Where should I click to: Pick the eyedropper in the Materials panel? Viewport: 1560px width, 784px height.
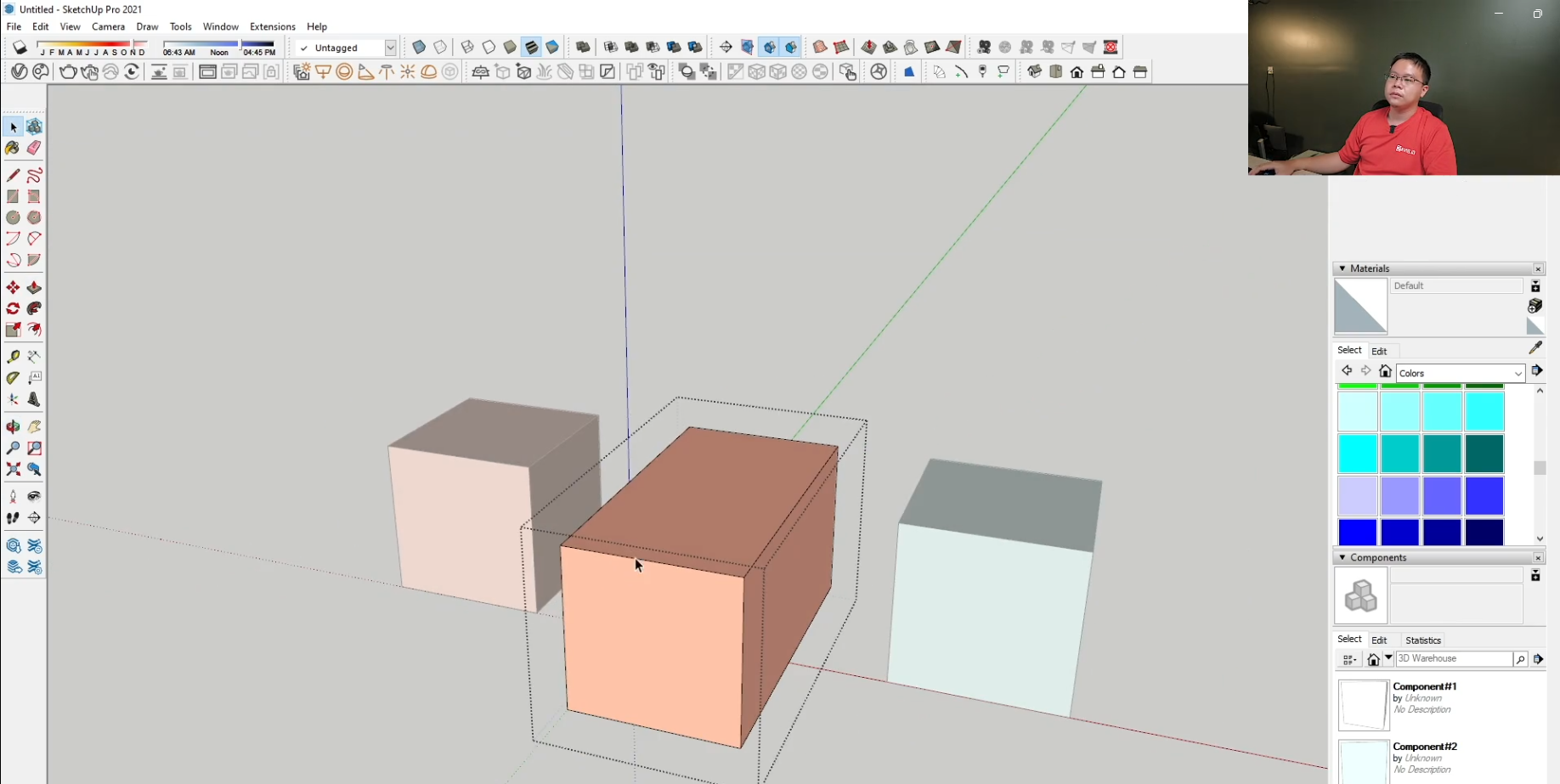(x=1536, y=347)
